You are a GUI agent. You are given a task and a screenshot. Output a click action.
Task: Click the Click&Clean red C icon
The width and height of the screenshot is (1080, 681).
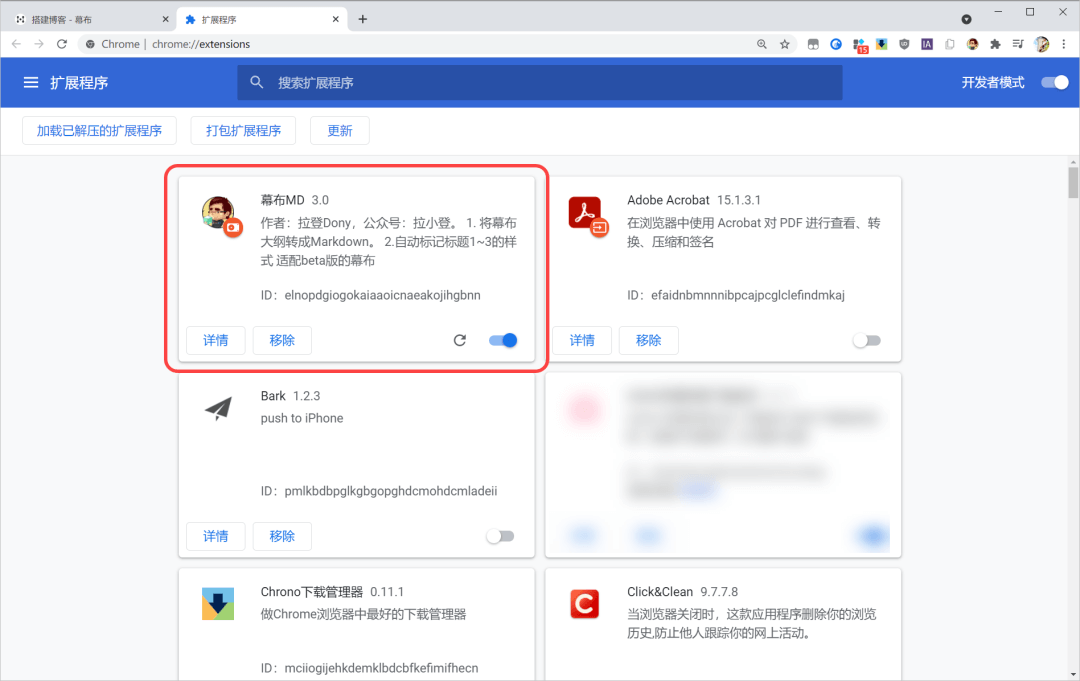584,604
